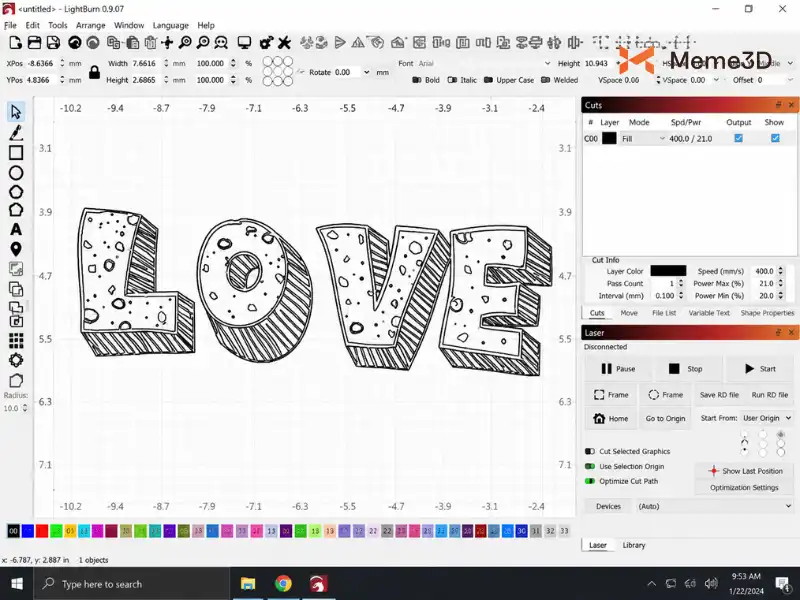Select the Position Laser pin tool
Image resolution: width=800 pixels, height=600 pixels.
tap(16, 249)
